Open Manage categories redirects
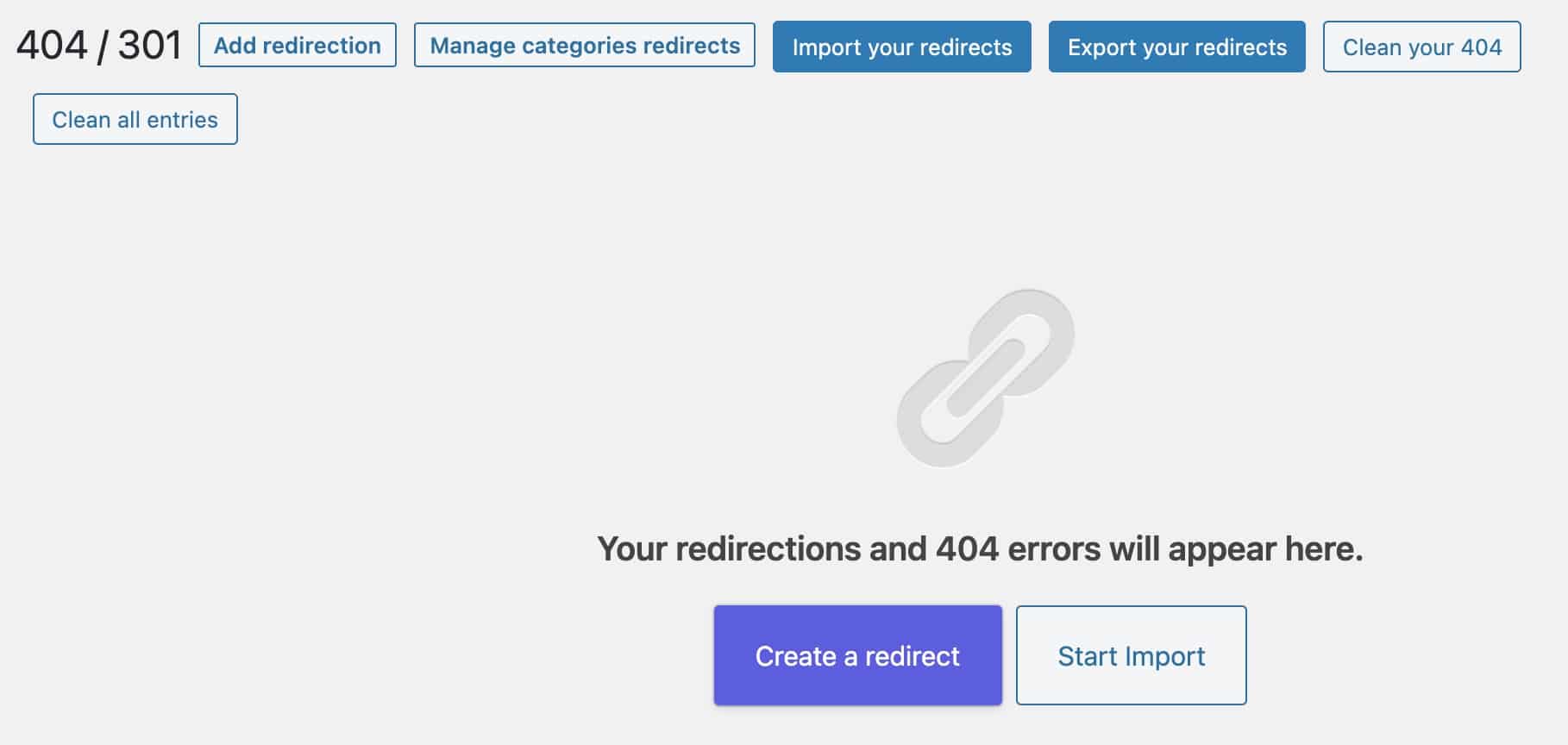1568x745 pixels. [x=585, y=46]
